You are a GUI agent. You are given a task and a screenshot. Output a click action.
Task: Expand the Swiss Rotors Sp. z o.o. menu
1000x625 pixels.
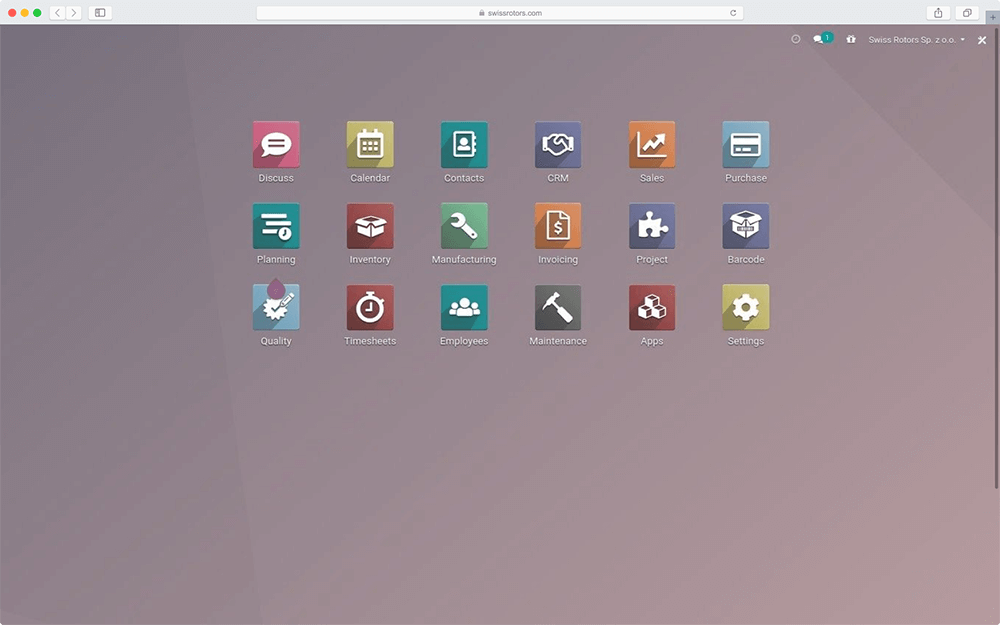pos(916,40)
